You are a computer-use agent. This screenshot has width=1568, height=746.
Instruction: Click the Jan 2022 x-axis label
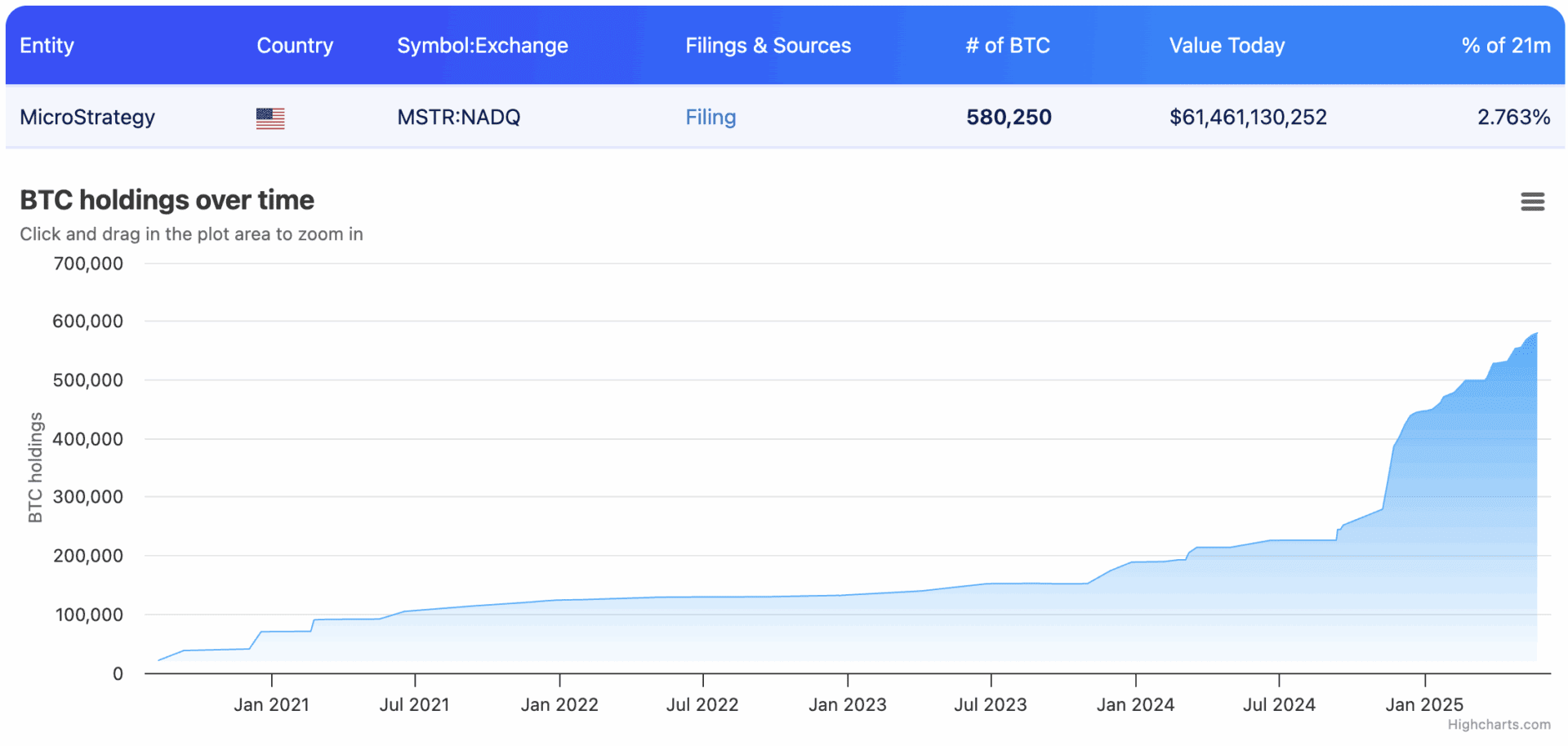(559, 704)
